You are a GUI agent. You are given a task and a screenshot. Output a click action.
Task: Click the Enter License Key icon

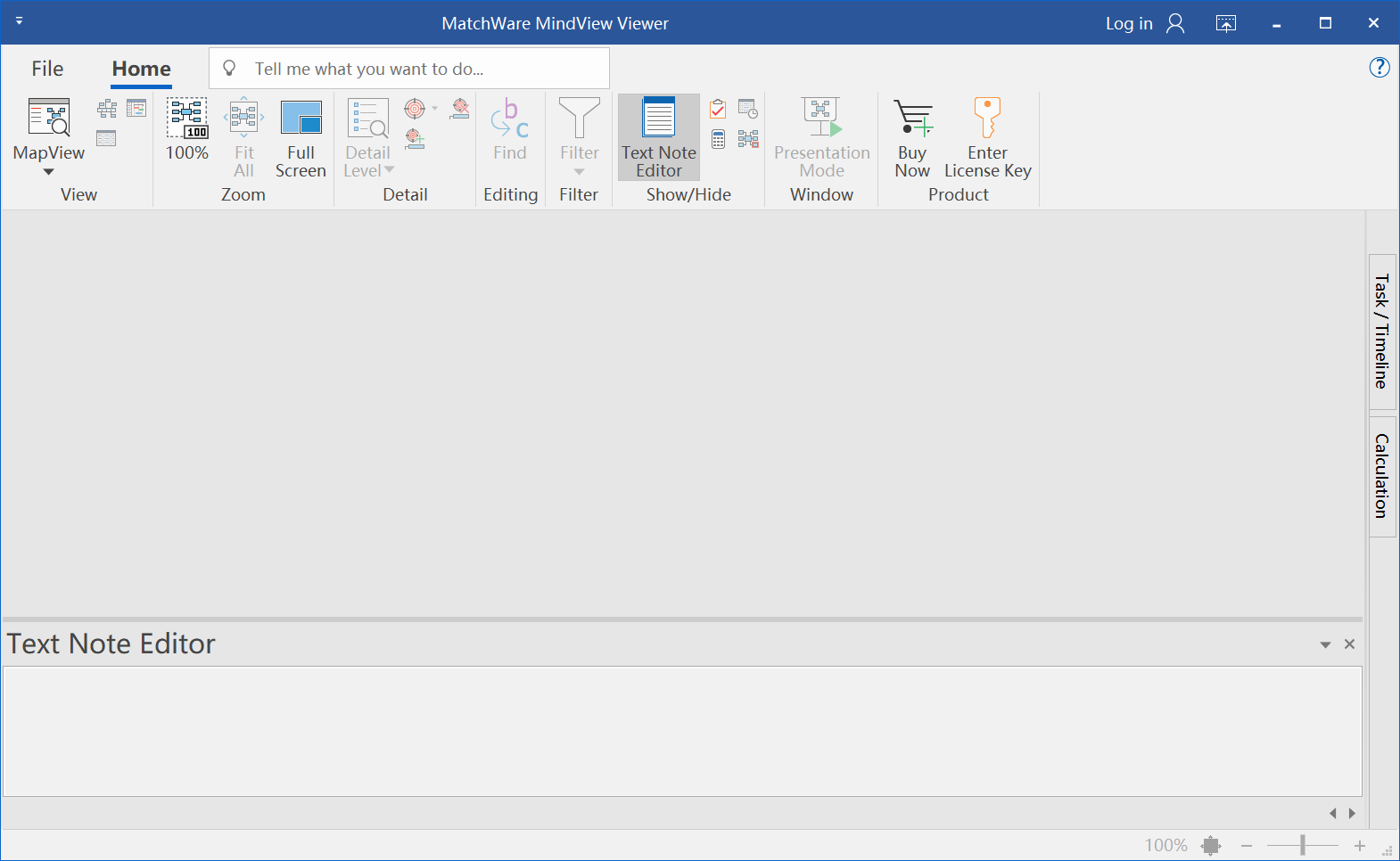click(x=987, y=118)
